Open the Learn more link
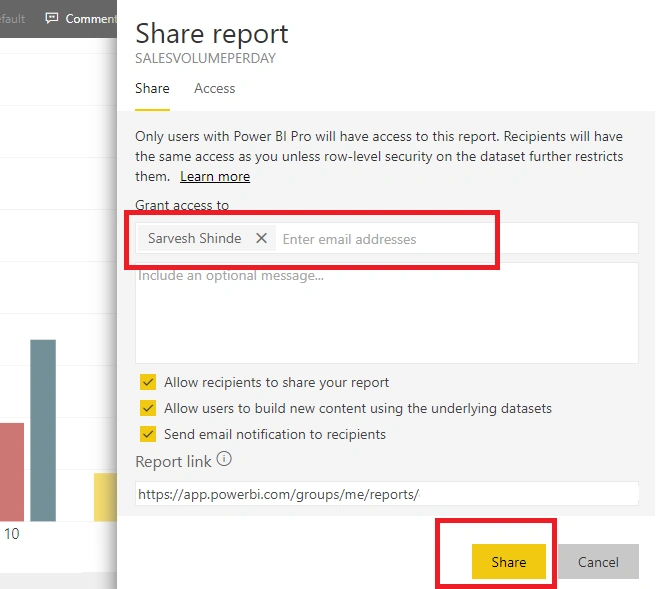This screenshot has width=656, height=589. click(x=215, y=177)
